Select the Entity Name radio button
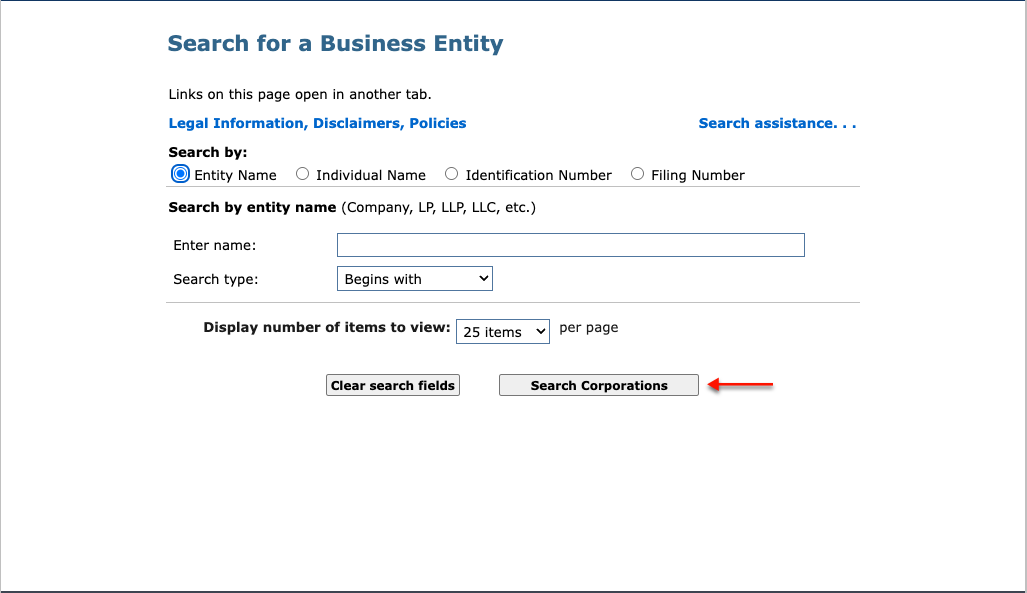The height and width of the screenshot is (593, 1027). 180,174
